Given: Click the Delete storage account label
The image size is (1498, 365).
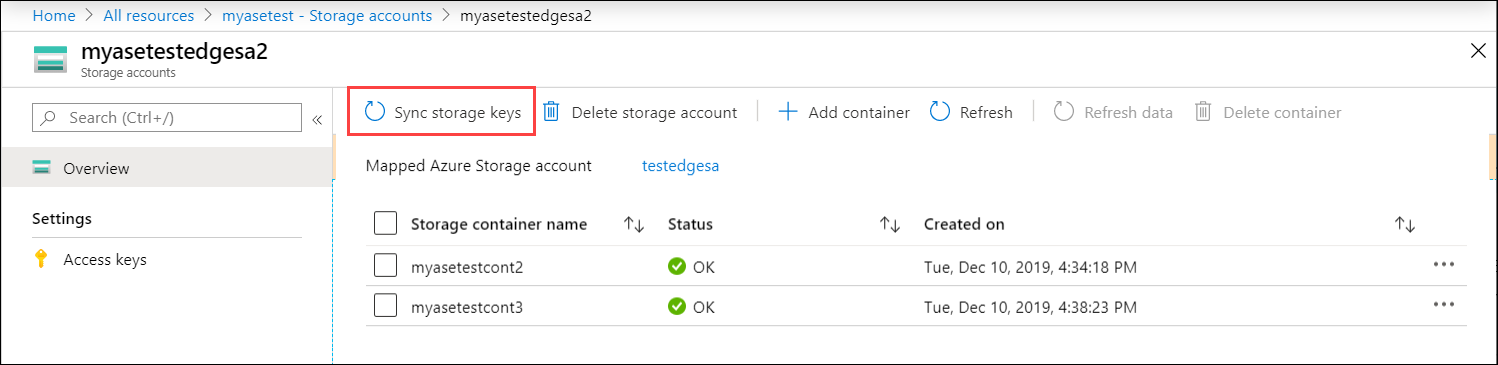Looking at the screenshot, I should click(x=654, y=113).
